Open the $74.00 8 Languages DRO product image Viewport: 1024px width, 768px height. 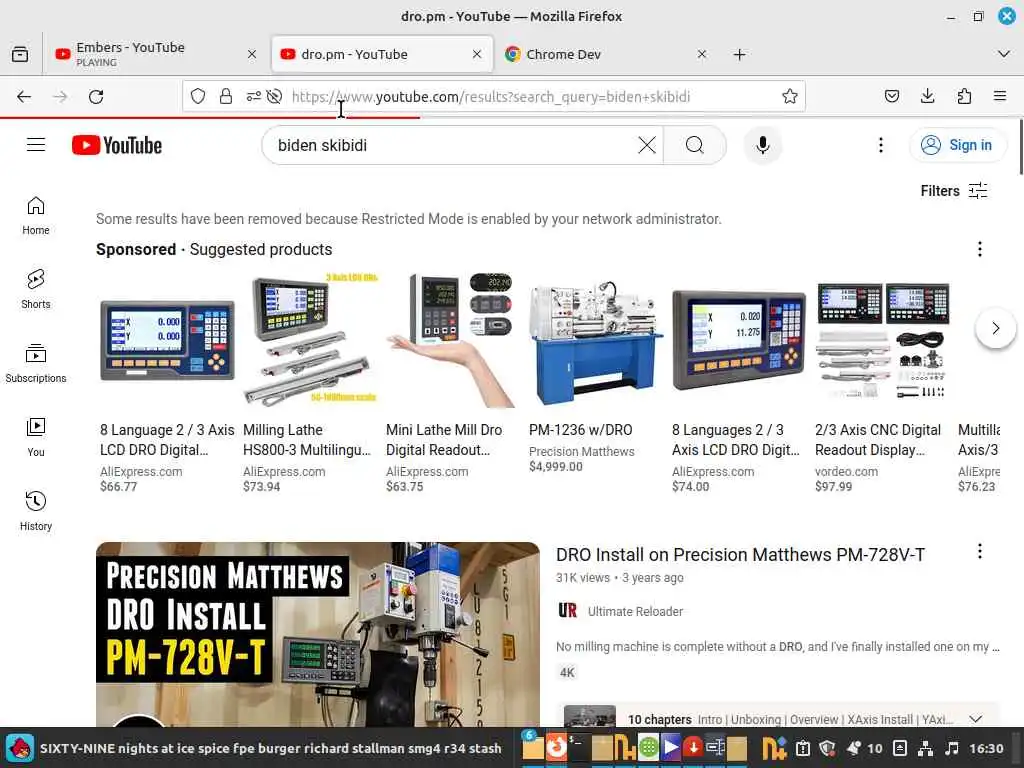coord(739,340)
